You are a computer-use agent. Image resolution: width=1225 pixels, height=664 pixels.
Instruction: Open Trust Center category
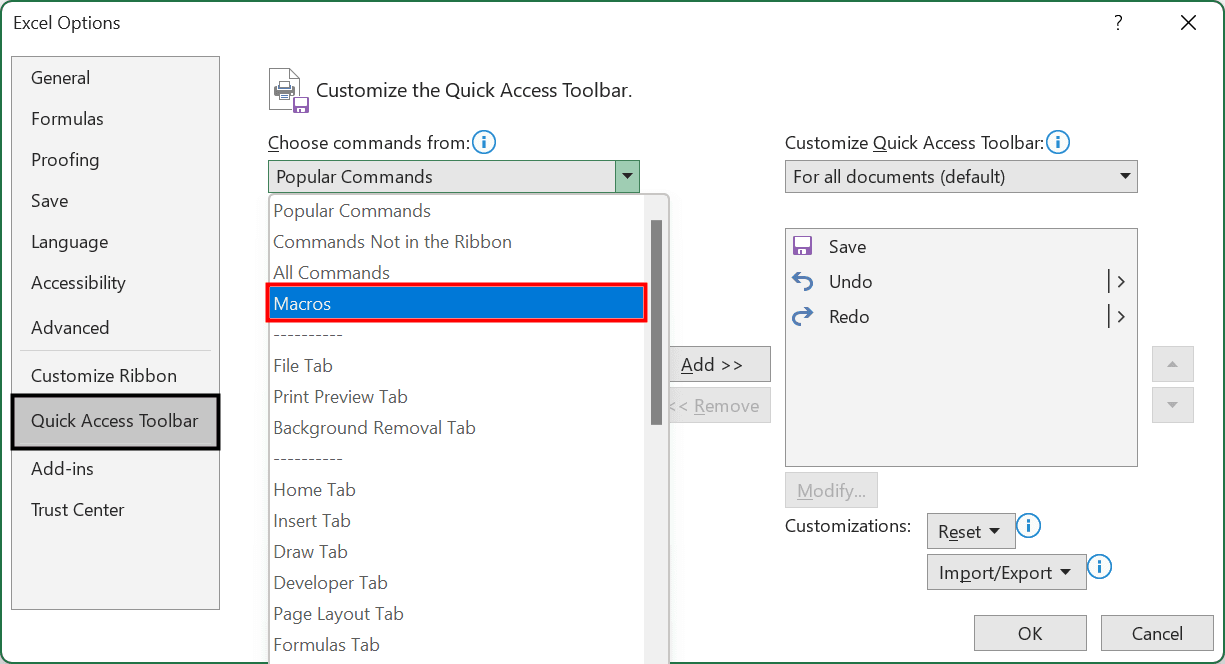coord(115,509)
